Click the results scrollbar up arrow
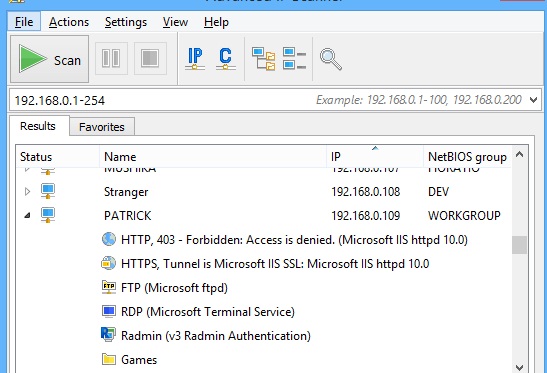 [519, 154]
